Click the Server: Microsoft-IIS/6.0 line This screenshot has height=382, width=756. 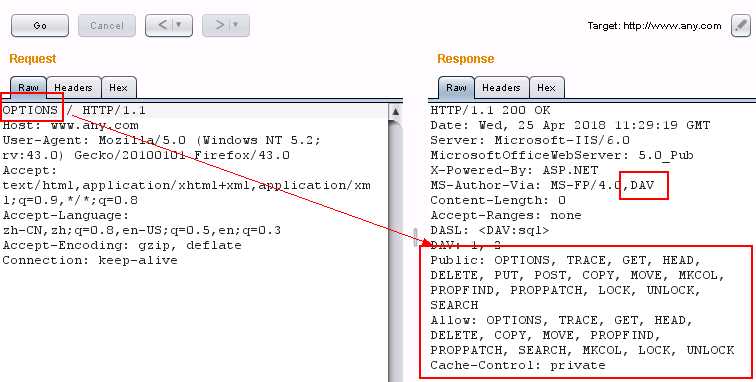click(x=530, y=140)
